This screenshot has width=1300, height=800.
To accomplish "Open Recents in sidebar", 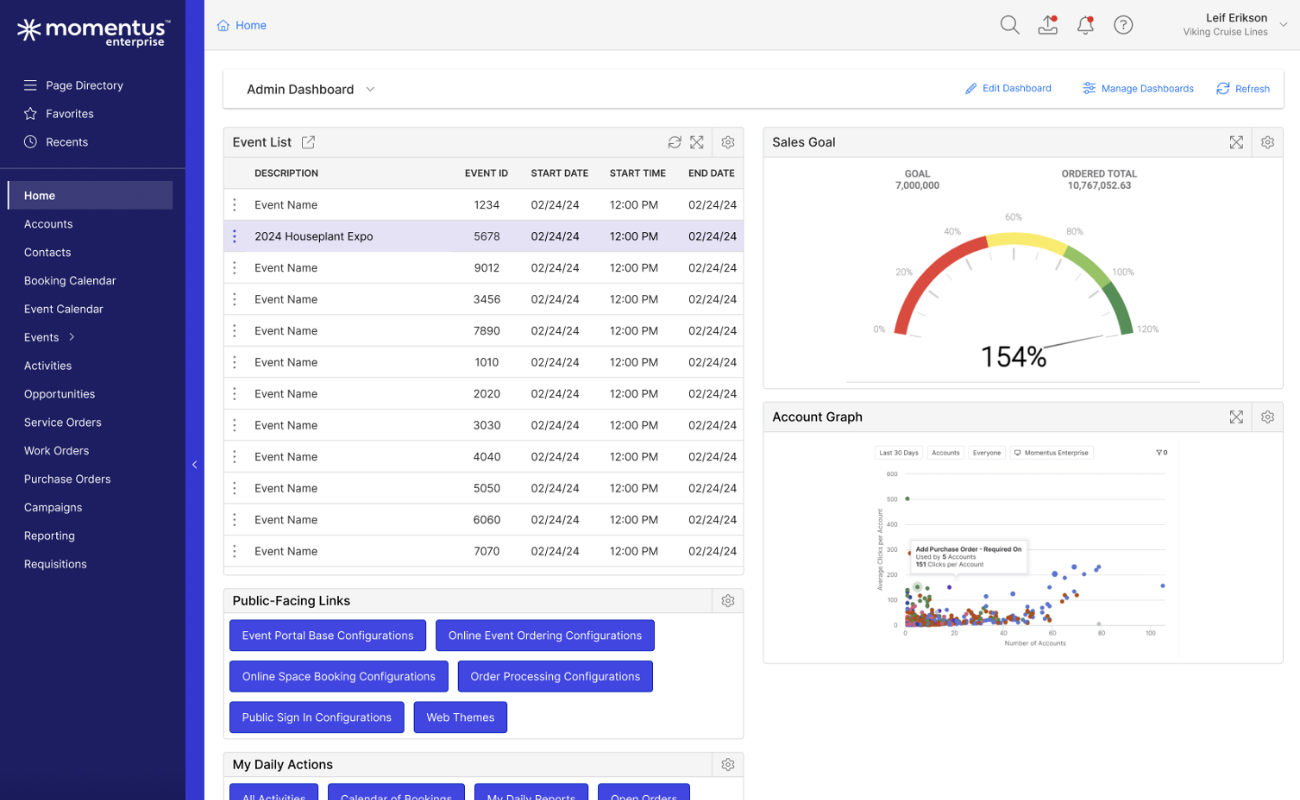I will click(x=56, y=142).
